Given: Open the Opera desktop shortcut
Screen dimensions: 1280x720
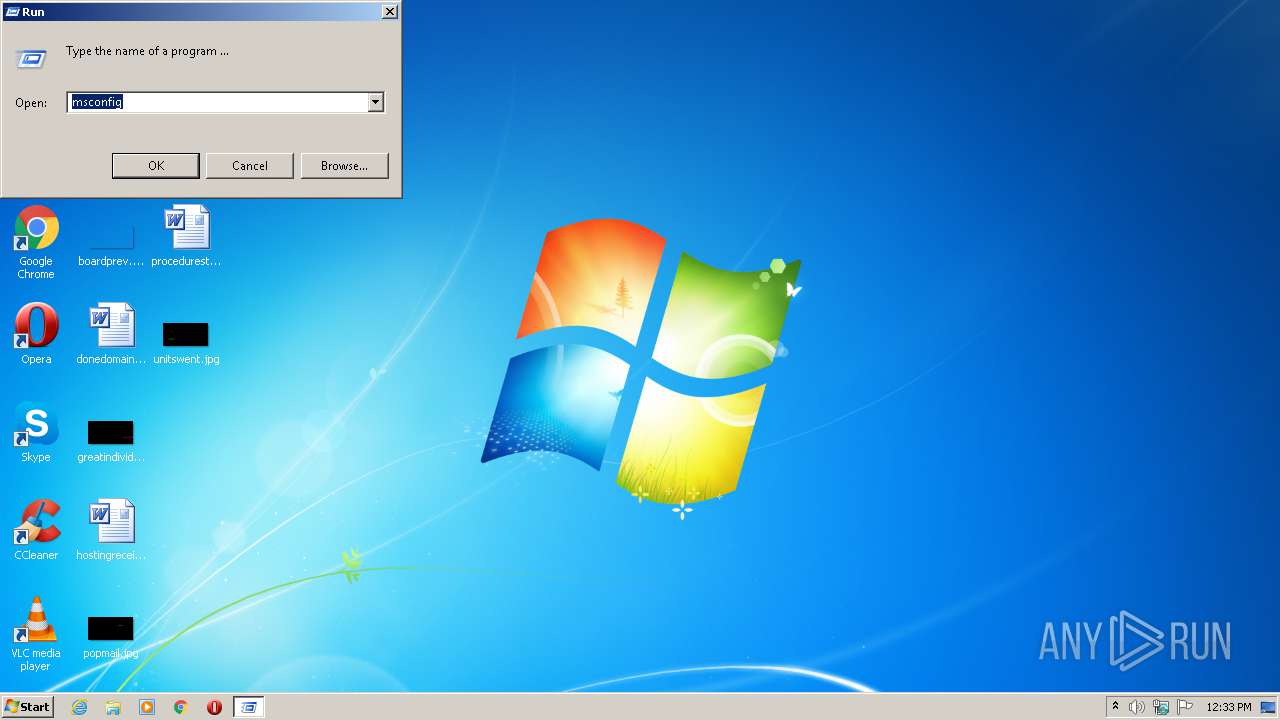Looking at the screenshot, I should tap(36, 334).
